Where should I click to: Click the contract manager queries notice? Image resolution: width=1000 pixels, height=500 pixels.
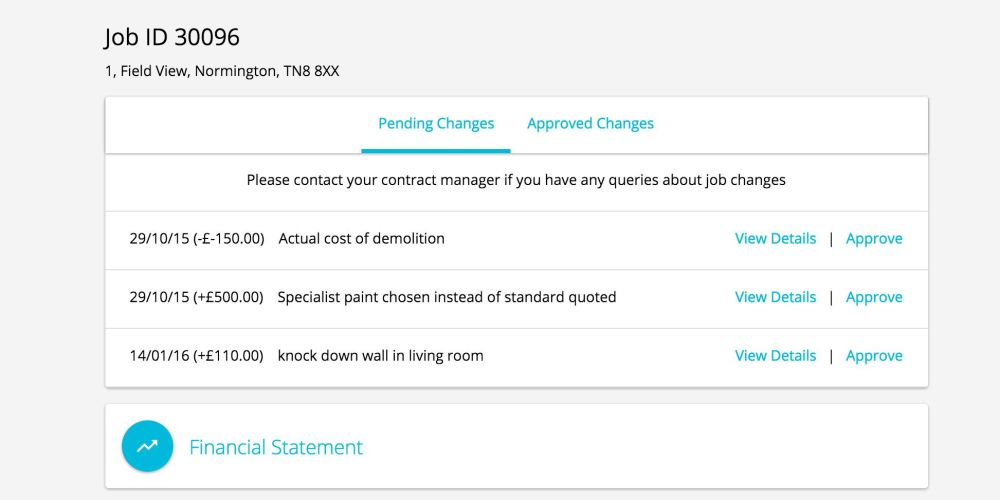pyautogui.click(x=516, y=181)
